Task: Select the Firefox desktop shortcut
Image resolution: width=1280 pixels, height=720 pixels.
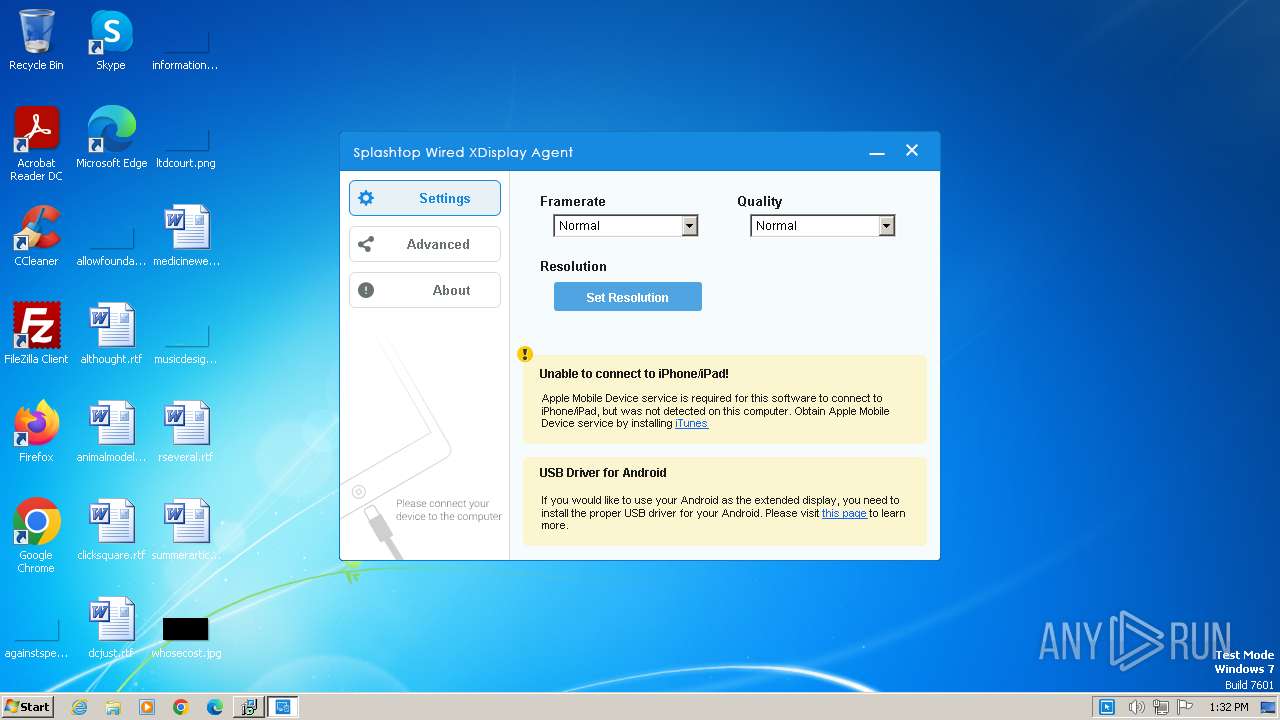Action: (36, 432)
